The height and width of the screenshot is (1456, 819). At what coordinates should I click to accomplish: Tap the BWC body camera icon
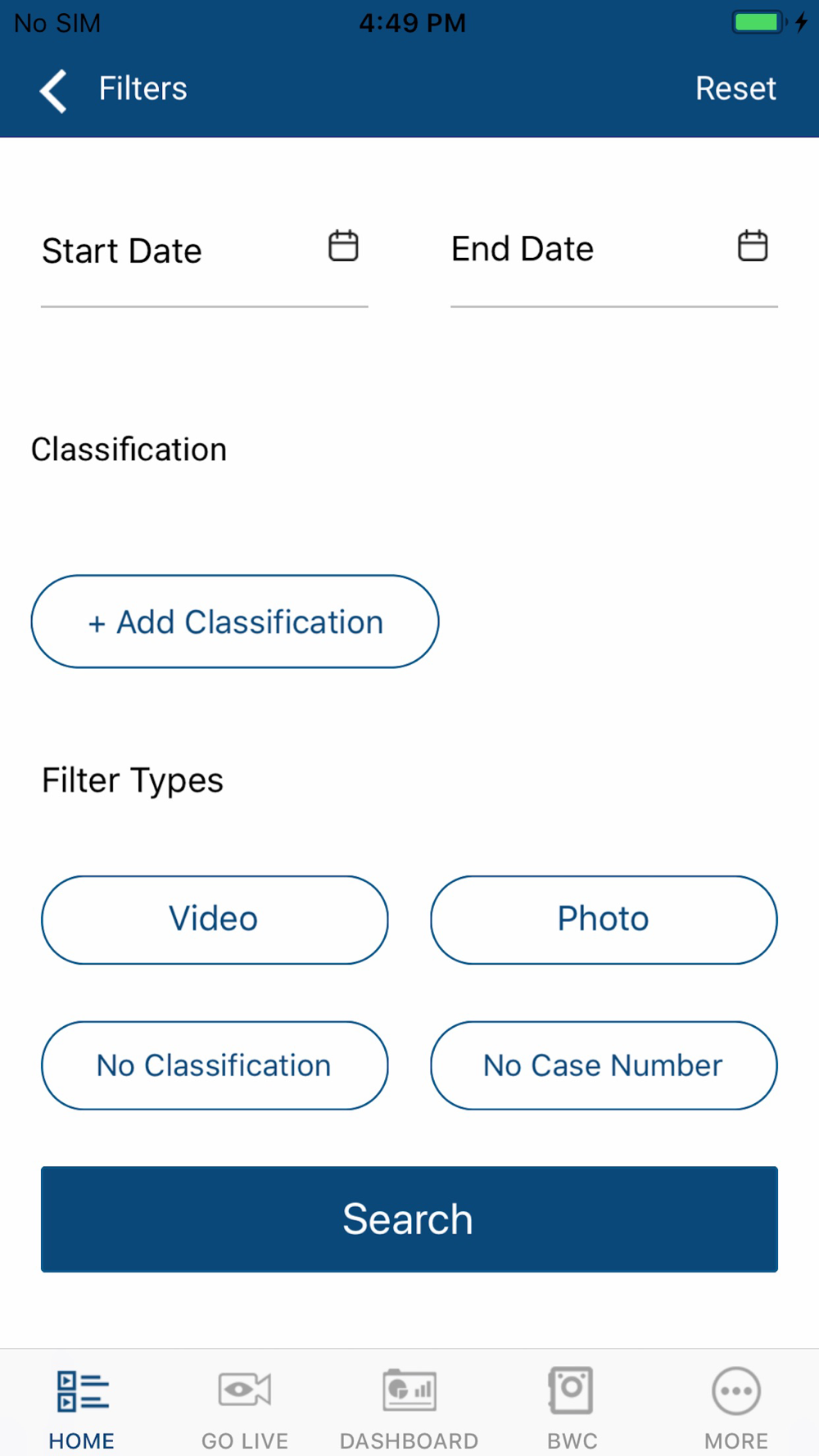point(571,1390)
